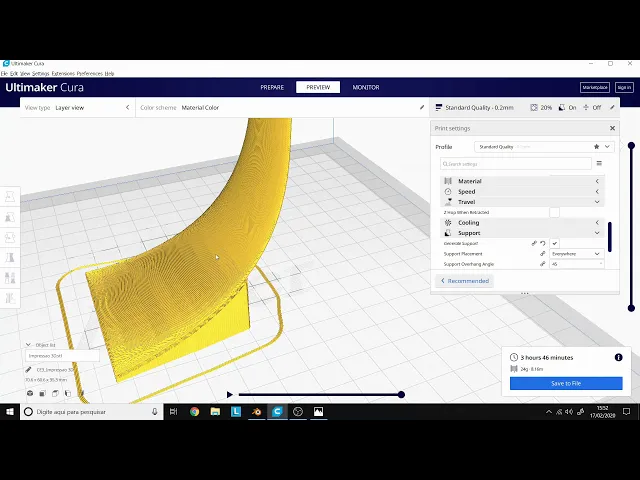Screen dimensions: 640x480
Task: Click the Material category icon
Action: (448, 181)
